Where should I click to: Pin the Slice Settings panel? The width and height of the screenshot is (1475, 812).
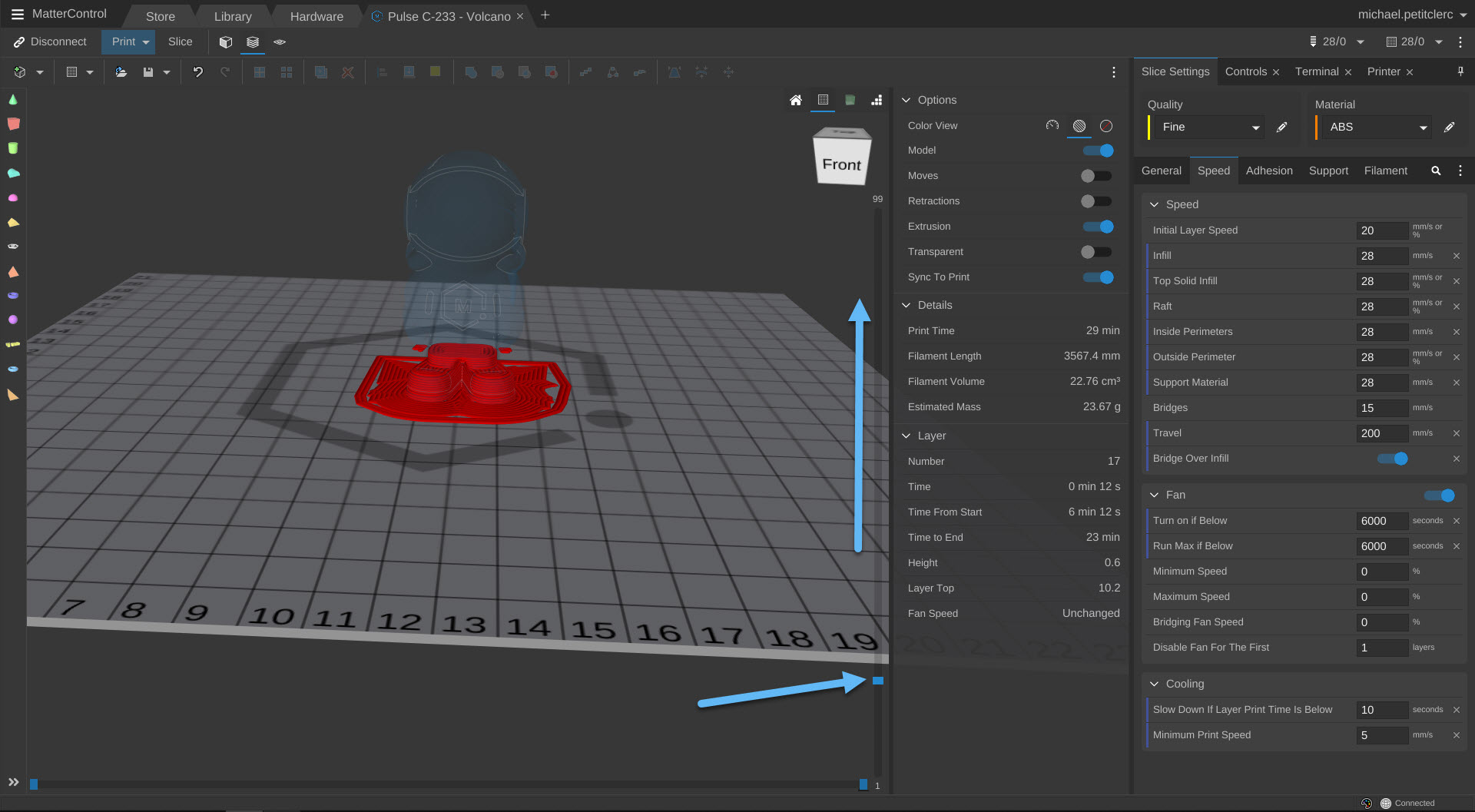[x=1460, y=71]
